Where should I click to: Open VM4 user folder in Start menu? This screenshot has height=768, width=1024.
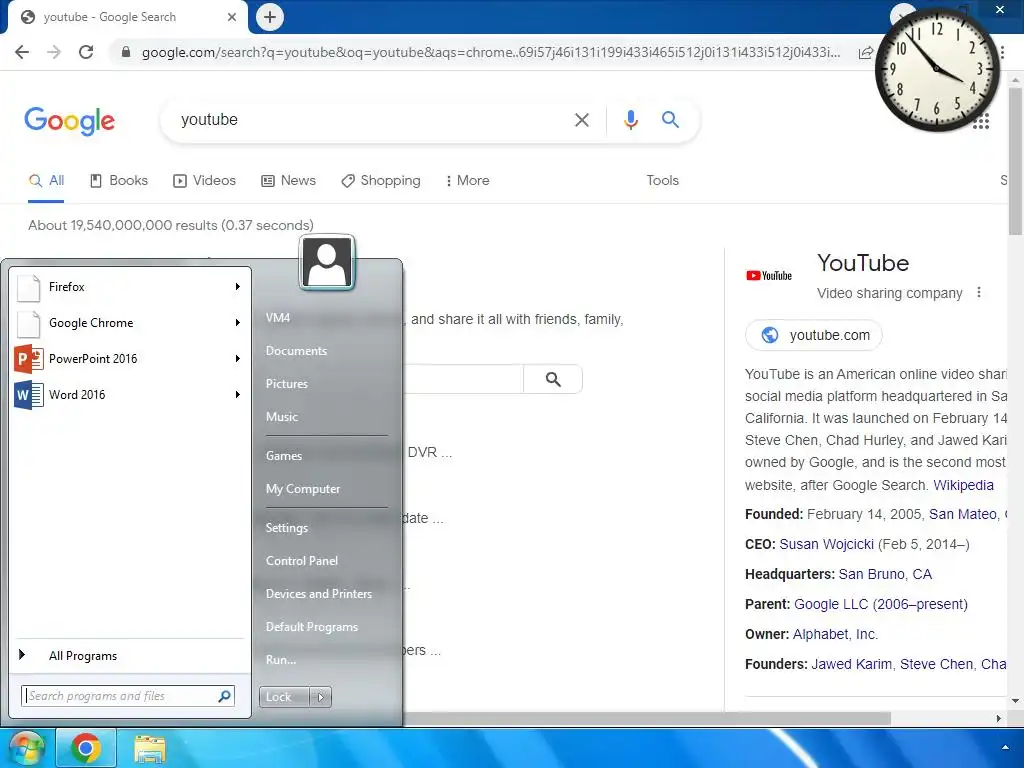pos(278,318)
